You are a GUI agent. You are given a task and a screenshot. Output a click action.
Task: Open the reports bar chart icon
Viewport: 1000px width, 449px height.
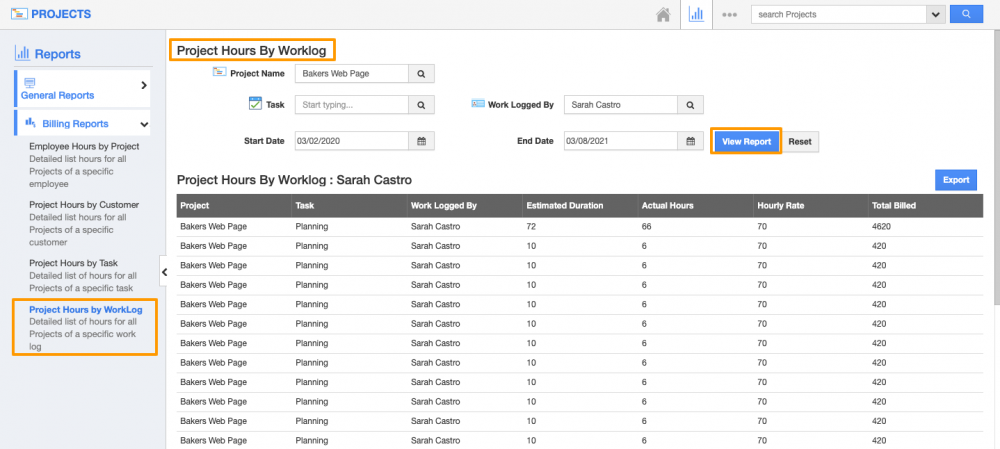pos(697,15)
